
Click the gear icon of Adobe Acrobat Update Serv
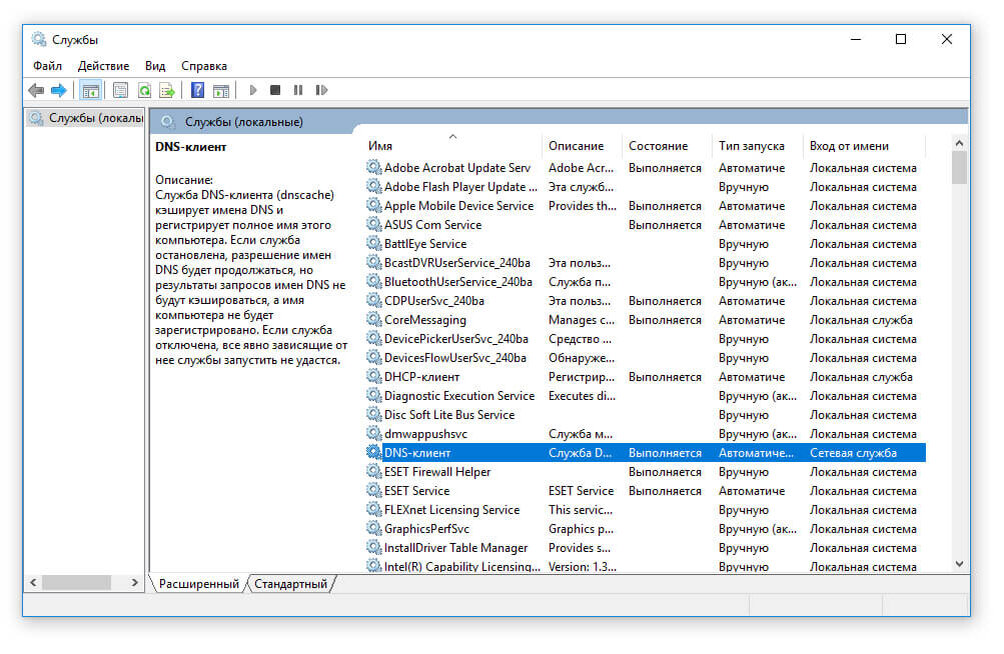click(374, 168)
